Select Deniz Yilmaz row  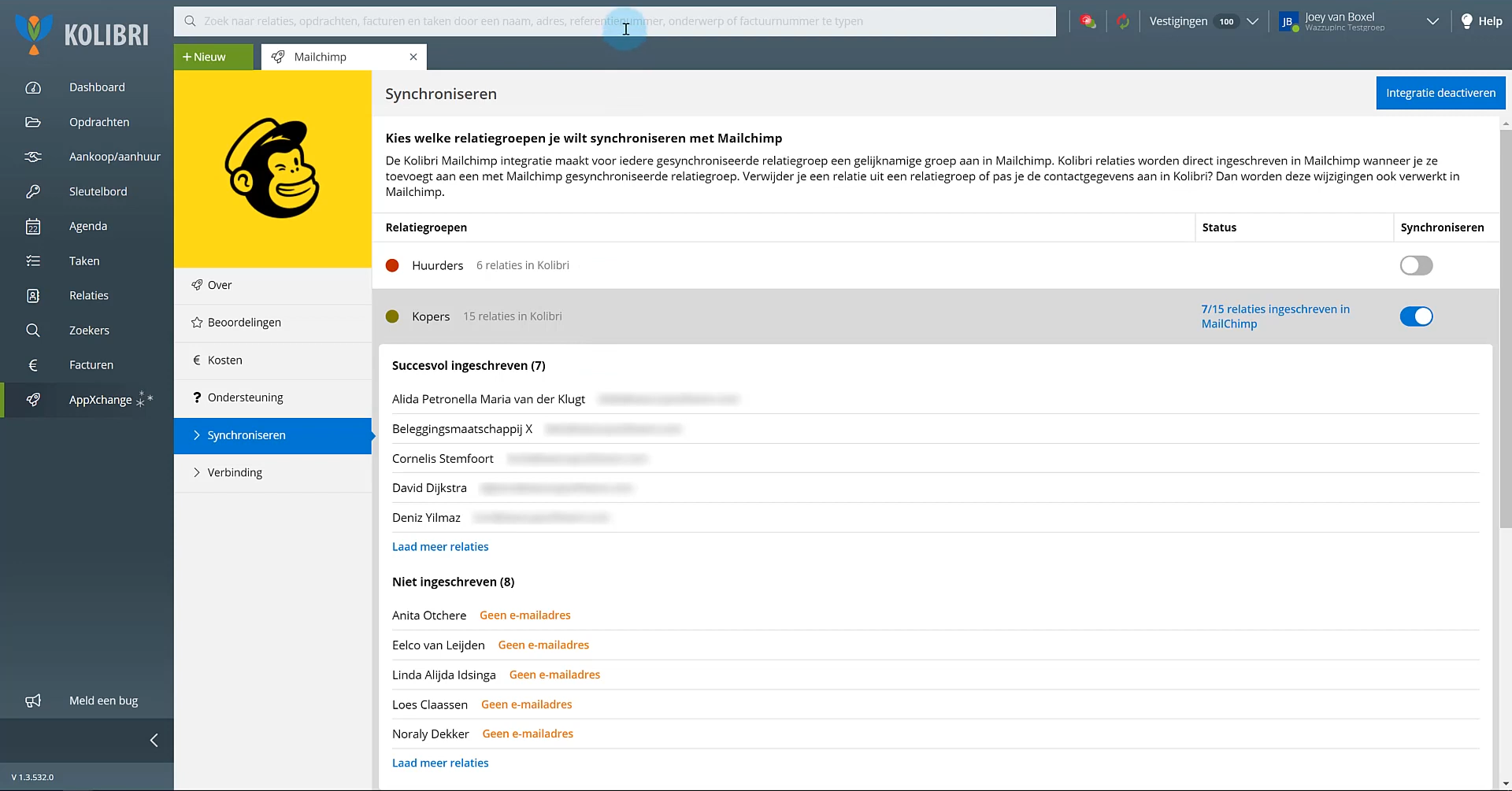click(x=936, y=517)
